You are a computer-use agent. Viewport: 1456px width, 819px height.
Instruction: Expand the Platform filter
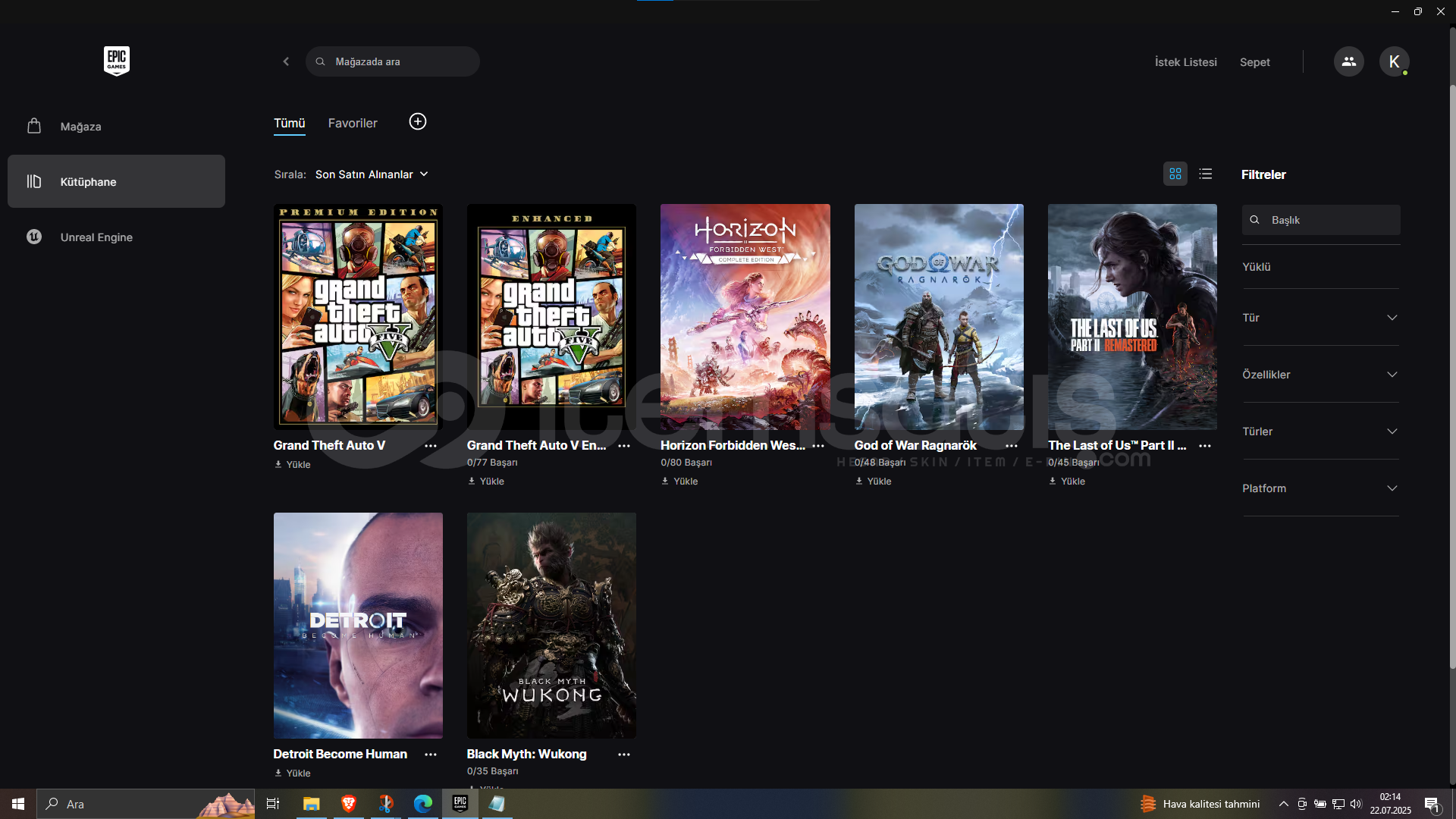(x=1320, y=488)
